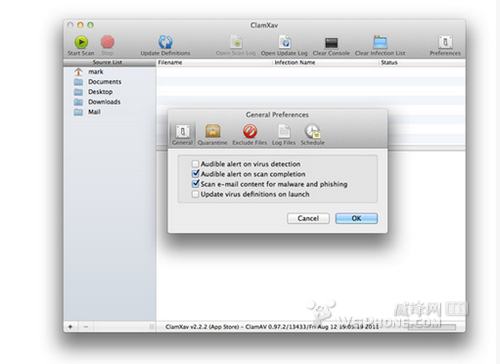500x364 pixels.
Task: Switch to the Exclude Files preferences tab
Action: pyautogui.click(x=250, y=134)
